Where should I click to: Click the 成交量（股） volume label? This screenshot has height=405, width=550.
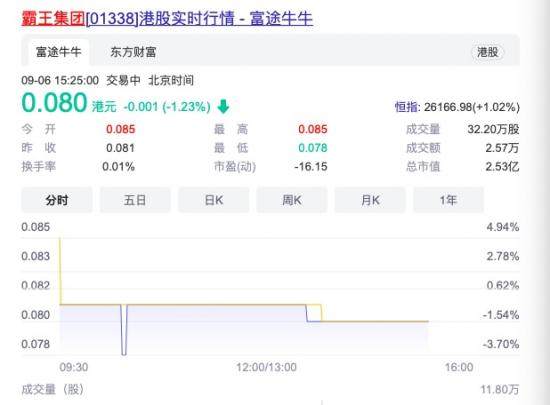[x=53, y=389]
